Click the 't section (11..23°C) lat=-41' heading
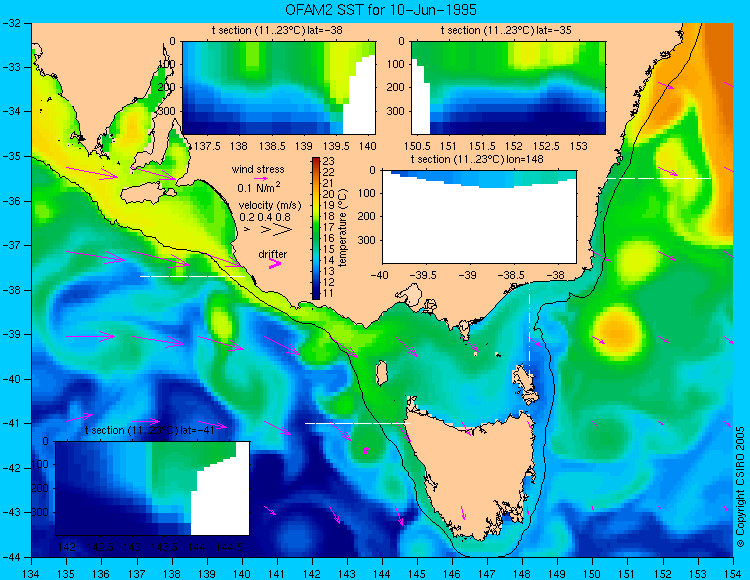 150,430
